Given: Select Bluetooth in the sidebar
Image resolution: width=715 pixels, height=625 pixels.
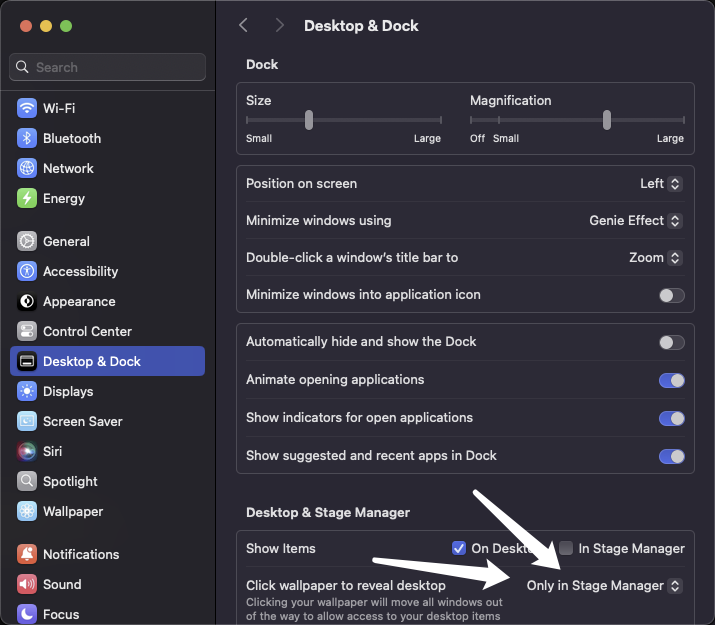Looking at the screenshot, I should pyautogui.click(x=107, y=138).
